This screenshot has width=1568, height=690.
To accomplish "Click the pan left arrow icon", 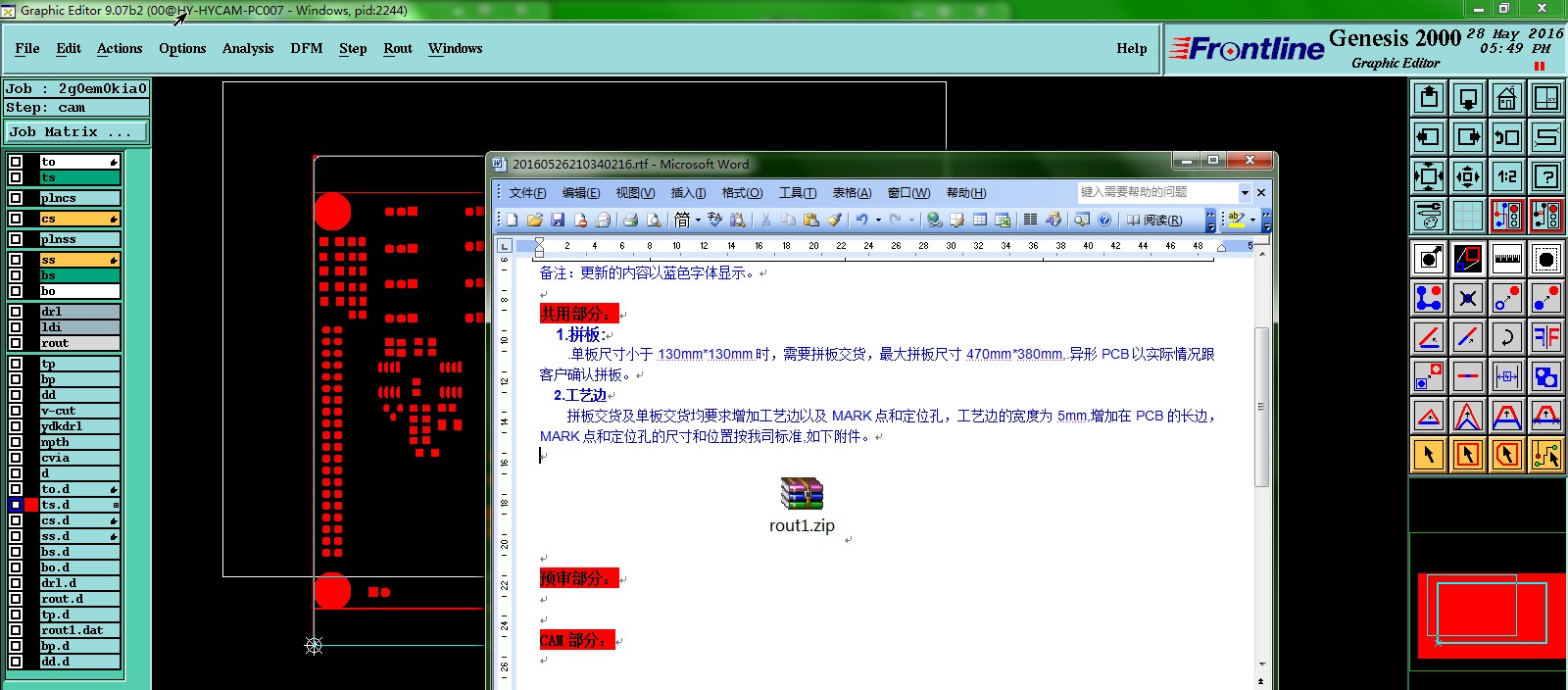I will tap(1429, 137).
